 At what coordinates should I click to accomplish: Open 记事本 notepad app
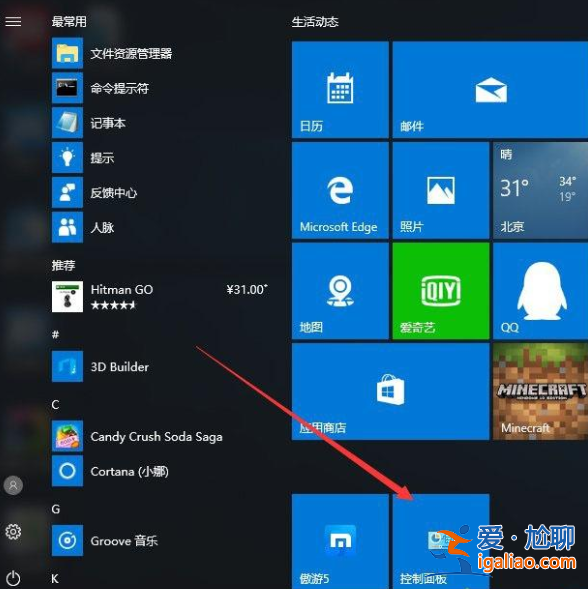(x=162, y=123)
